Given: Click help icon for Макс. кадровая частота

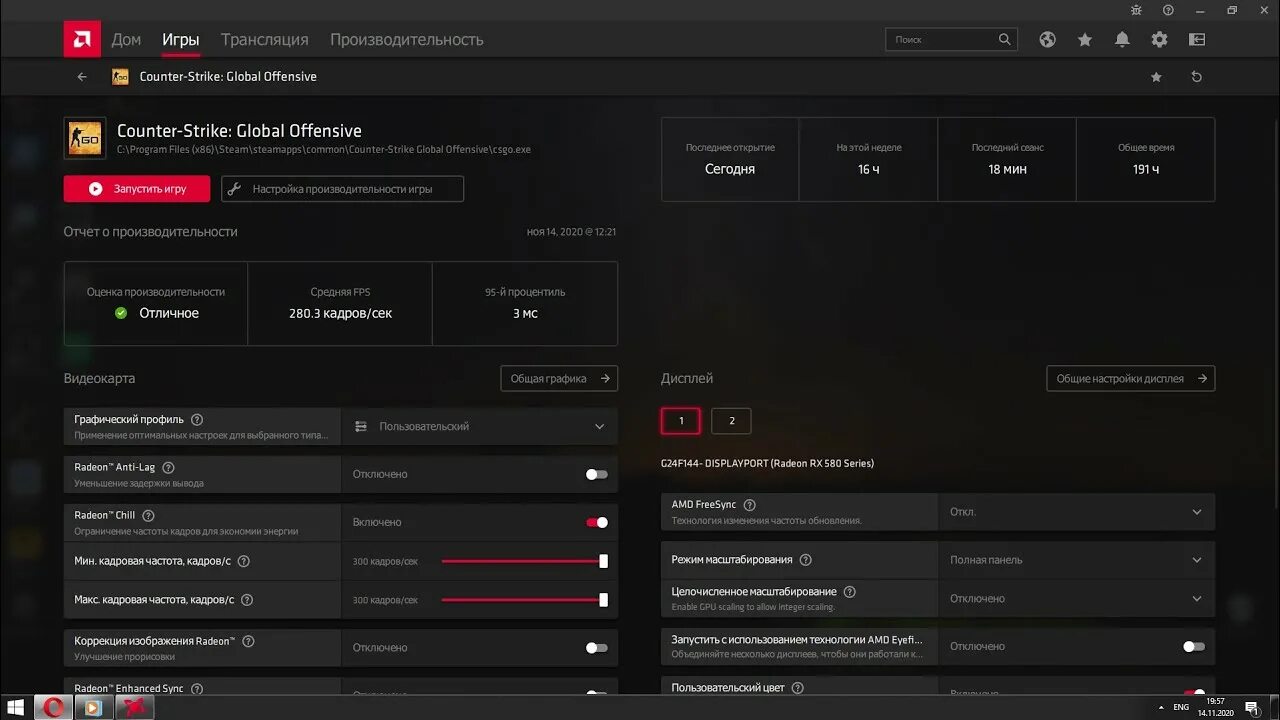Looking at the screenshot, I should click(247, 600).
